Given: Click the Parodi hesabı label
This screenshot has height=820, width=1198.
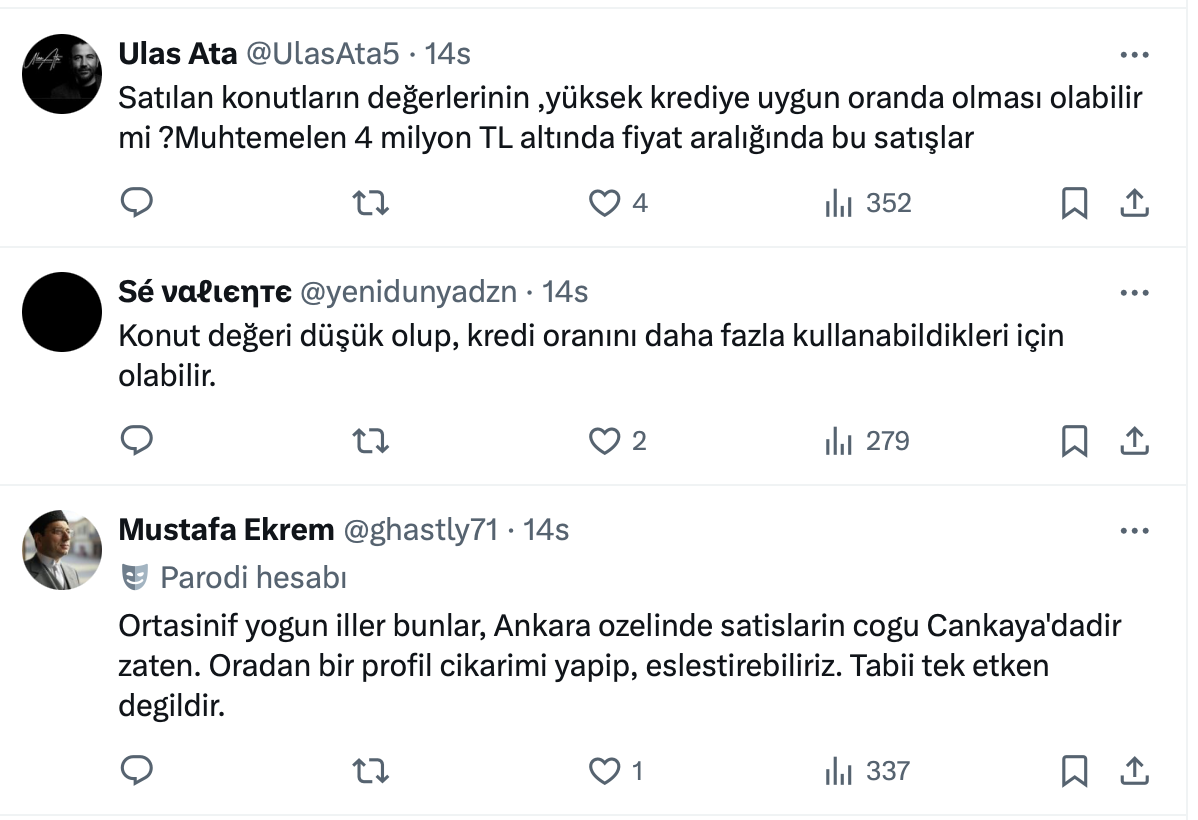Looking at the screenshot, I should point(252,577).
